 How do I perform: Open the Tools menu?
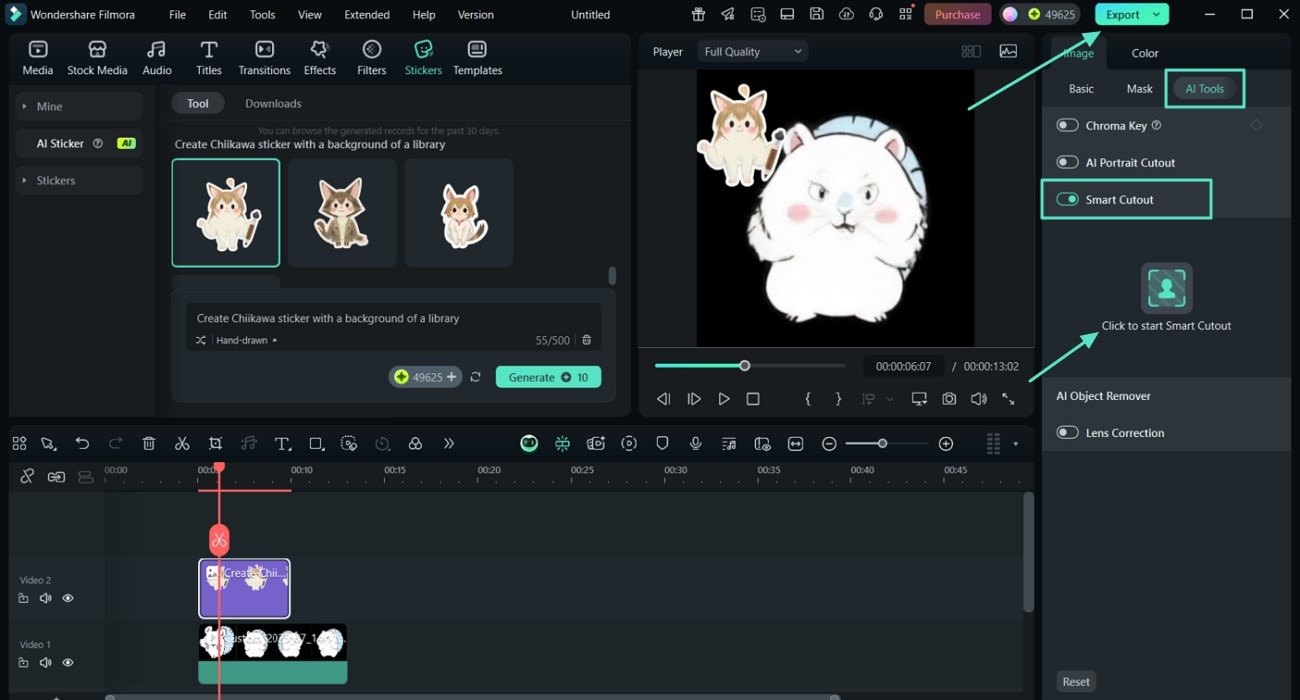point(262,15)
